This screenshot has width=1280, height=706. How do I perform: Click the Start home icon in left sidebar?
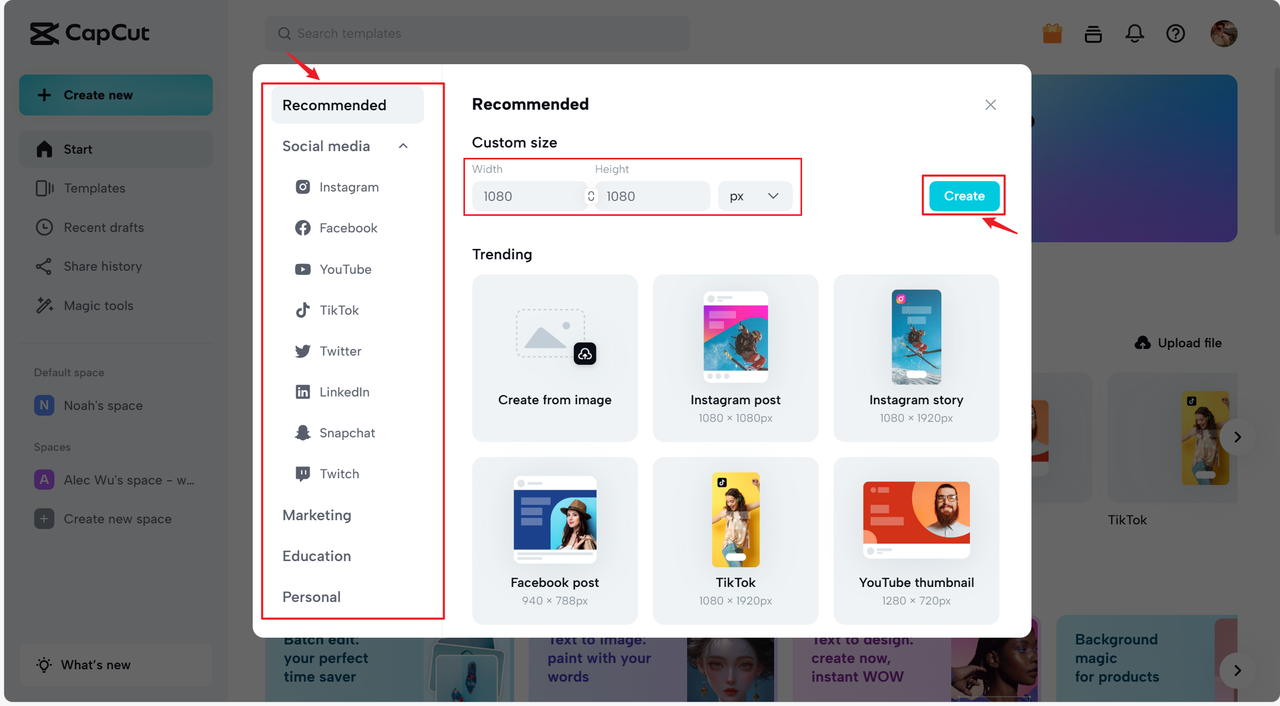[x=44, y=149]
